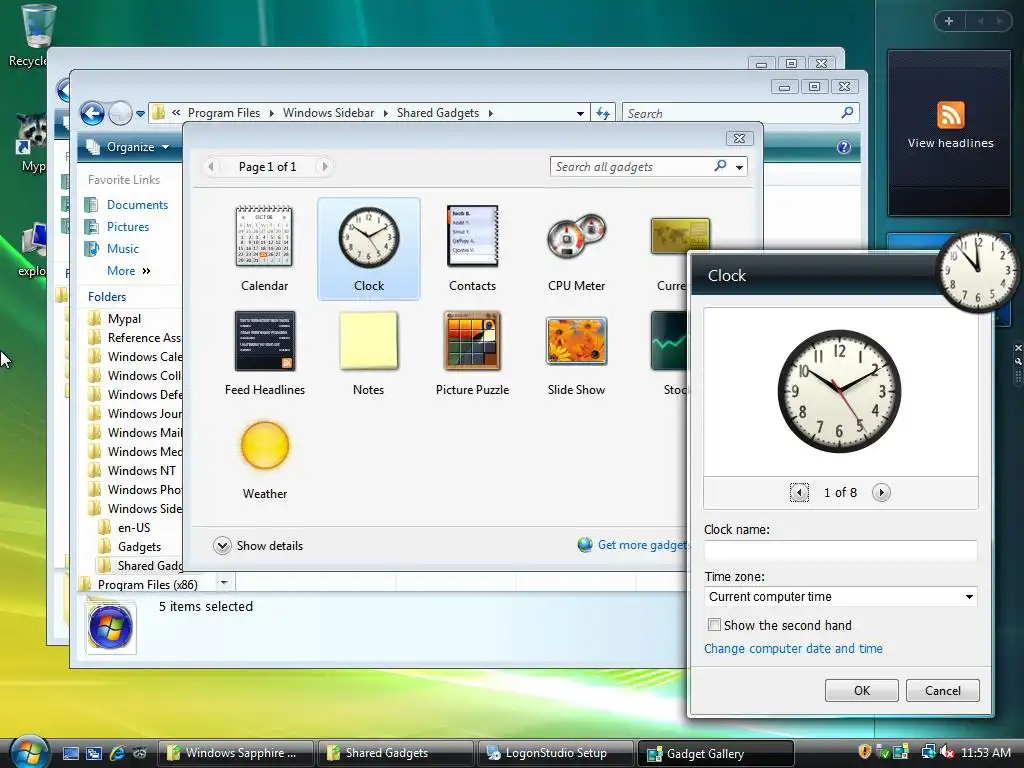
Task: Open Pictures favorite link
Action: coord(128,227)
